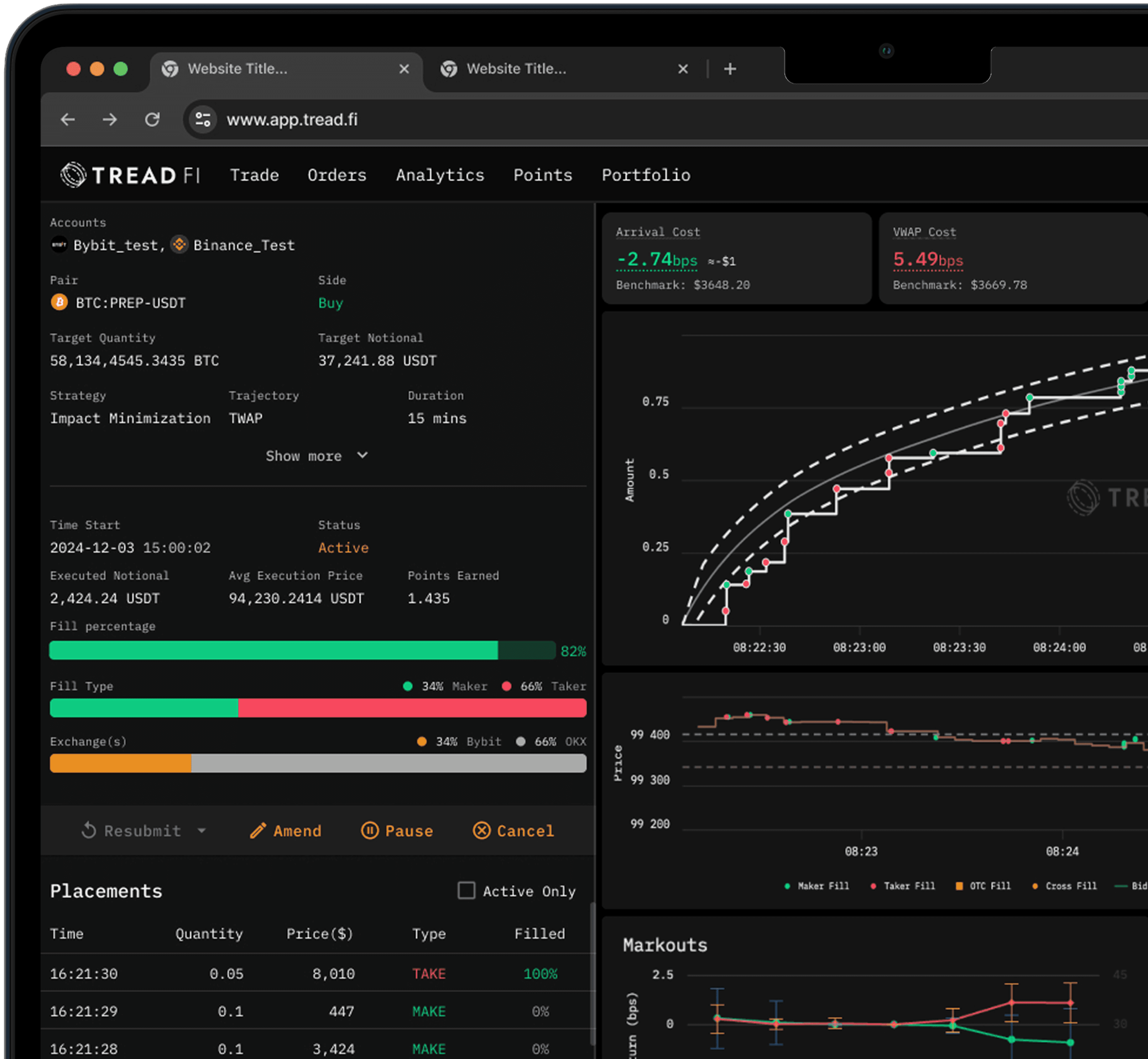Screen dimensions: 1148x1059
Task: Toggle Cross Fill in chart legend
Action: 1064,886
